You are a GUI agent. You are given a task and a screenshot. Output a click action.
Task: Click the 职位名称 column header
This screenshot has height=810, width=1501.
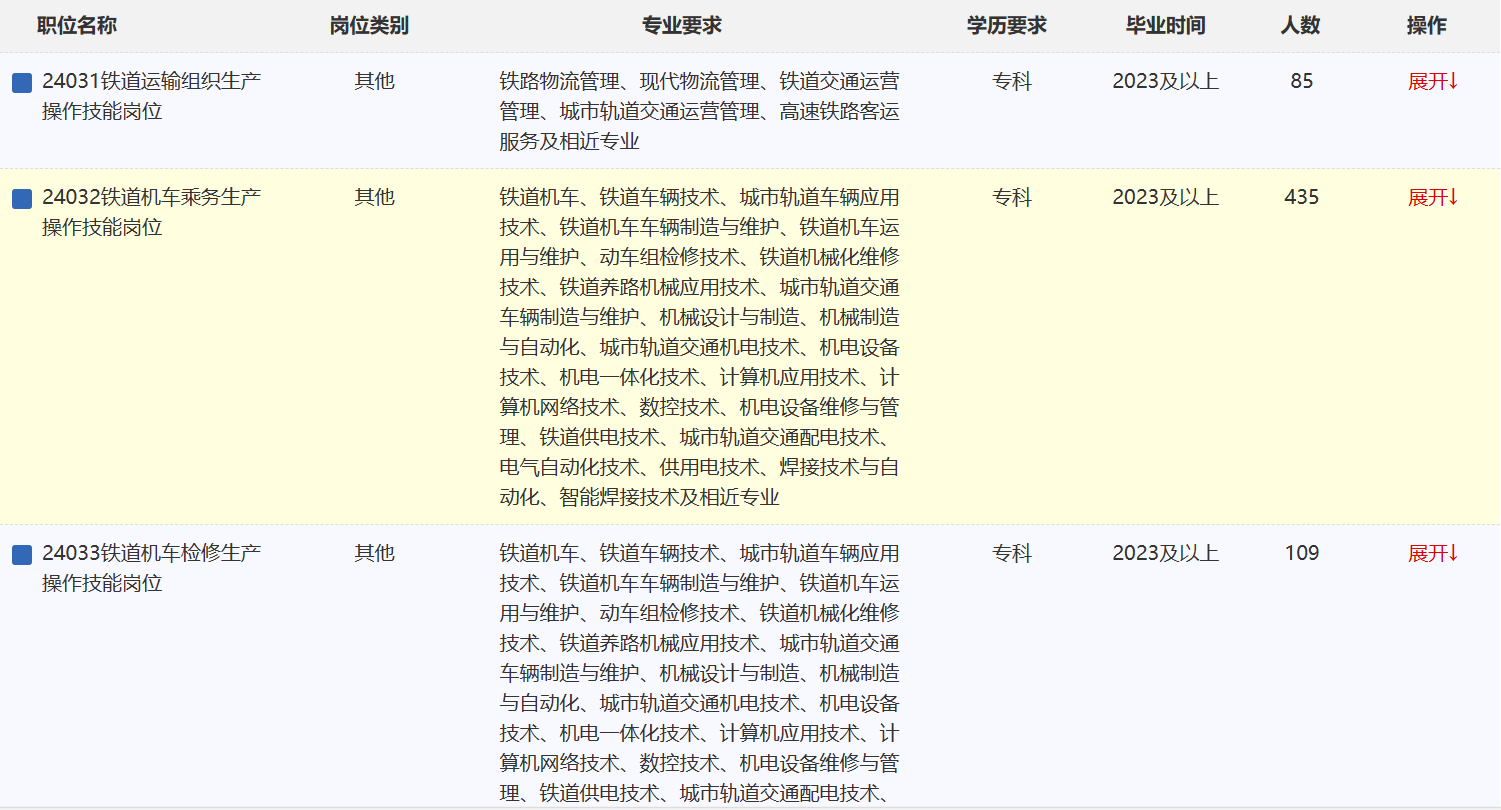pos(77,26)
